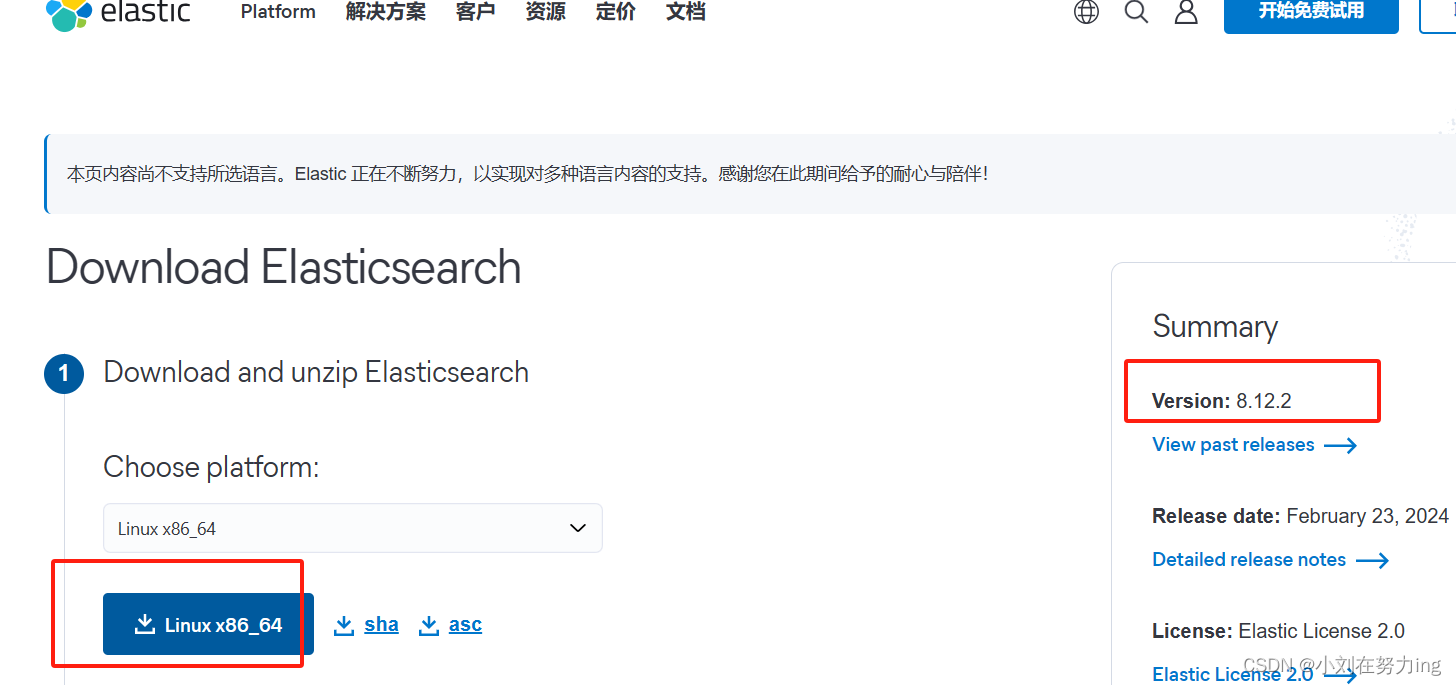
Task: Click the Release date February 23, 2024 text
Action: click(1300, 516)
